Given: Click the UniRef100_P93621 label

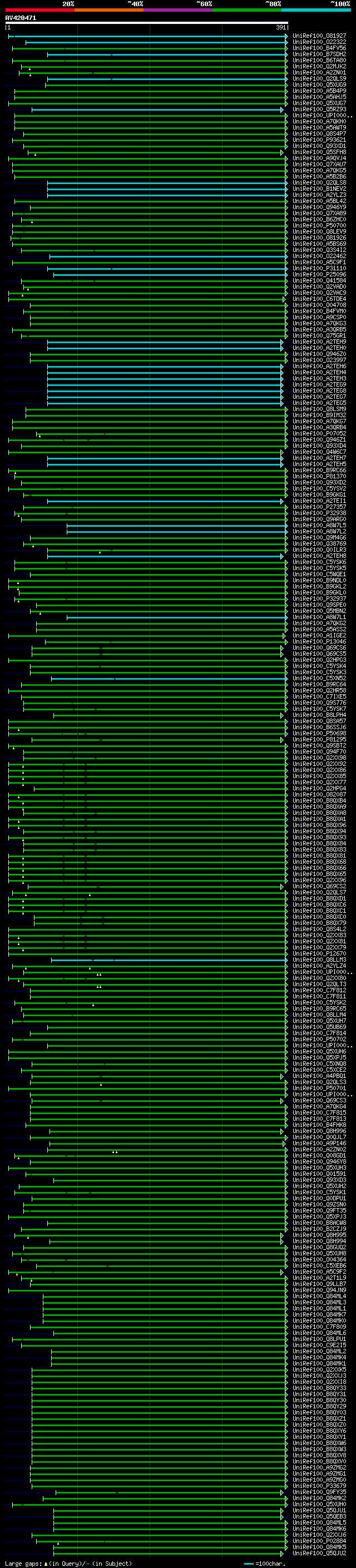Looking at the screenshot, I should 319,140.
